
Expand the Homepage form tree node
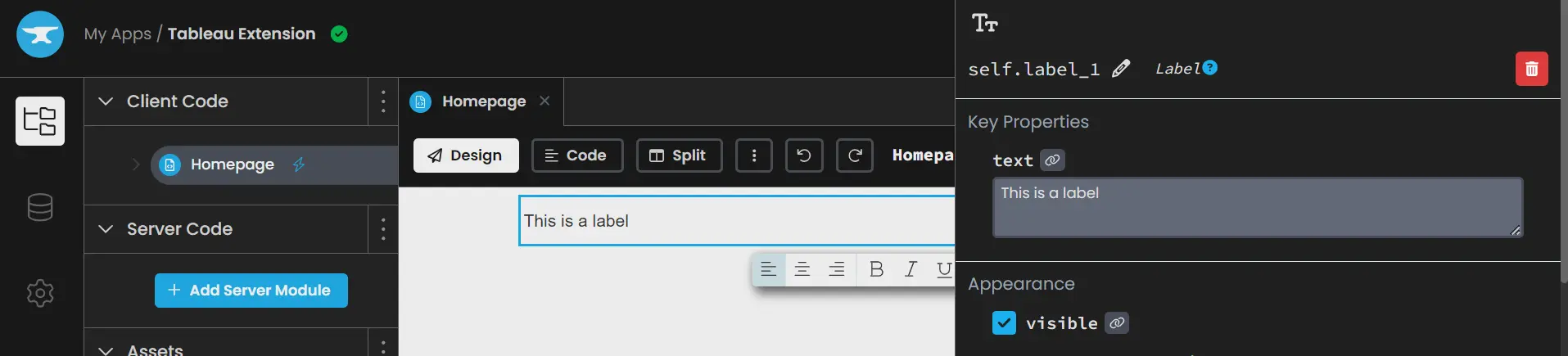136,164
